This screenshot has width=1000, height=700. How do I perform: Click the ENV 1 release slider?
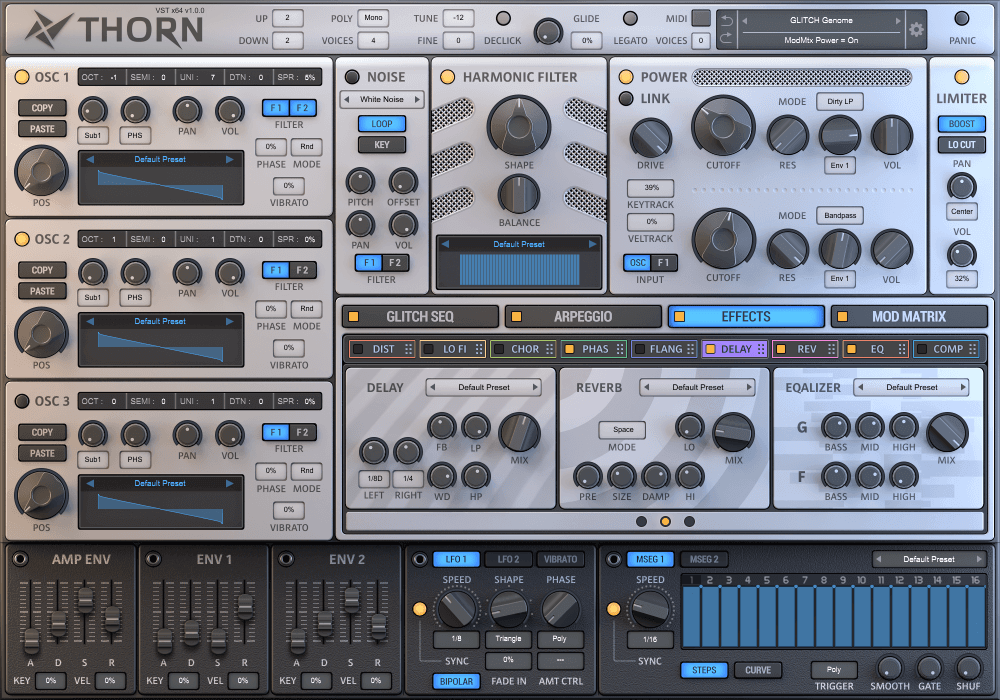click(x=245, y=606)
